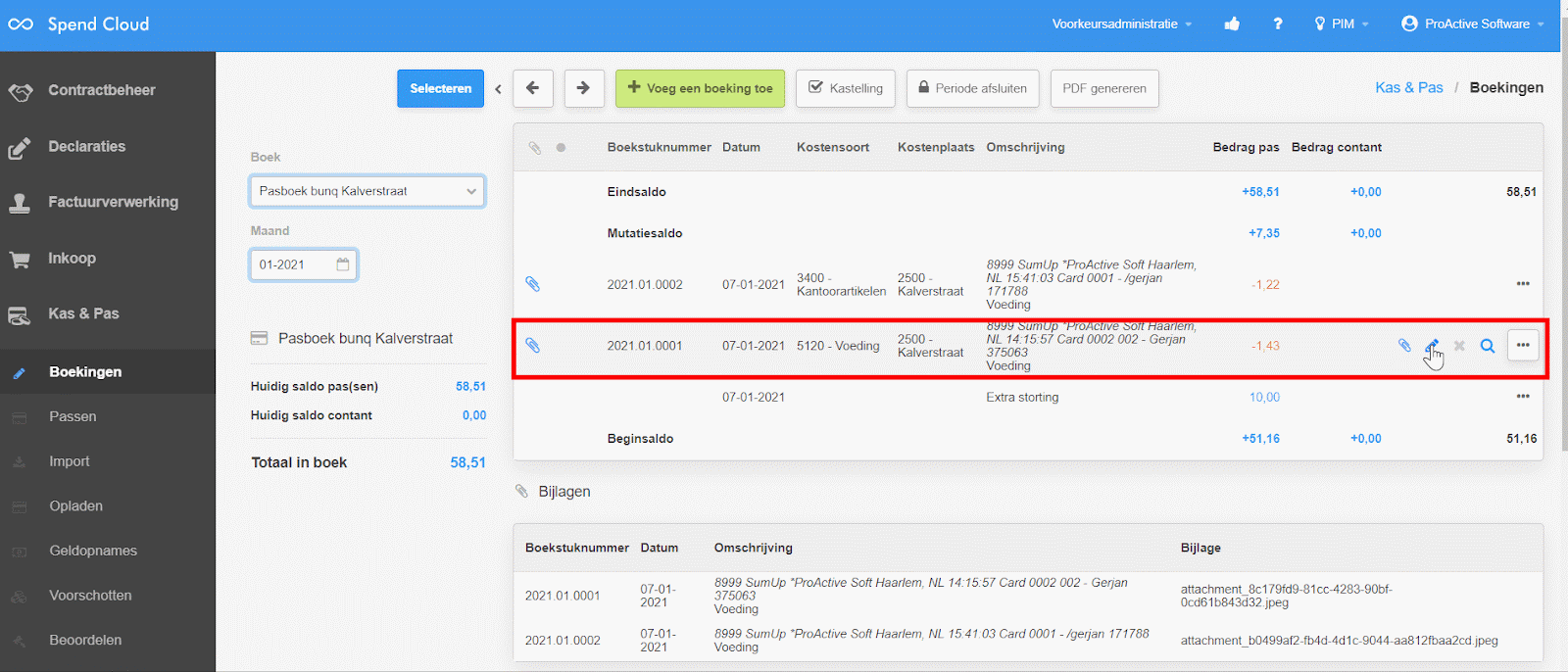Click the Bedrag pas column header
The width and height of the screenshot is (1568, 672).
[1246, 147]
